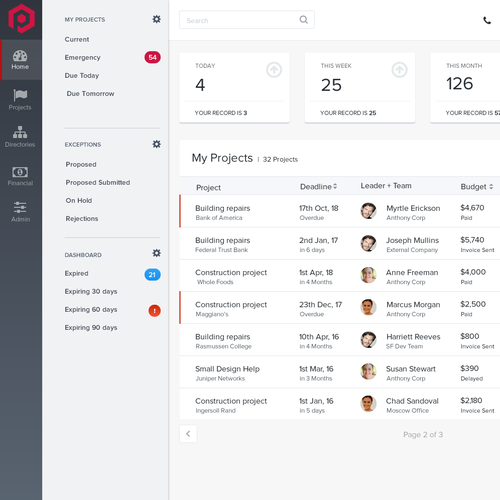The image size is (500, 500).
Task: Click the red hexagon app logo
Action: pyautogui.click(x=21, y=19)
